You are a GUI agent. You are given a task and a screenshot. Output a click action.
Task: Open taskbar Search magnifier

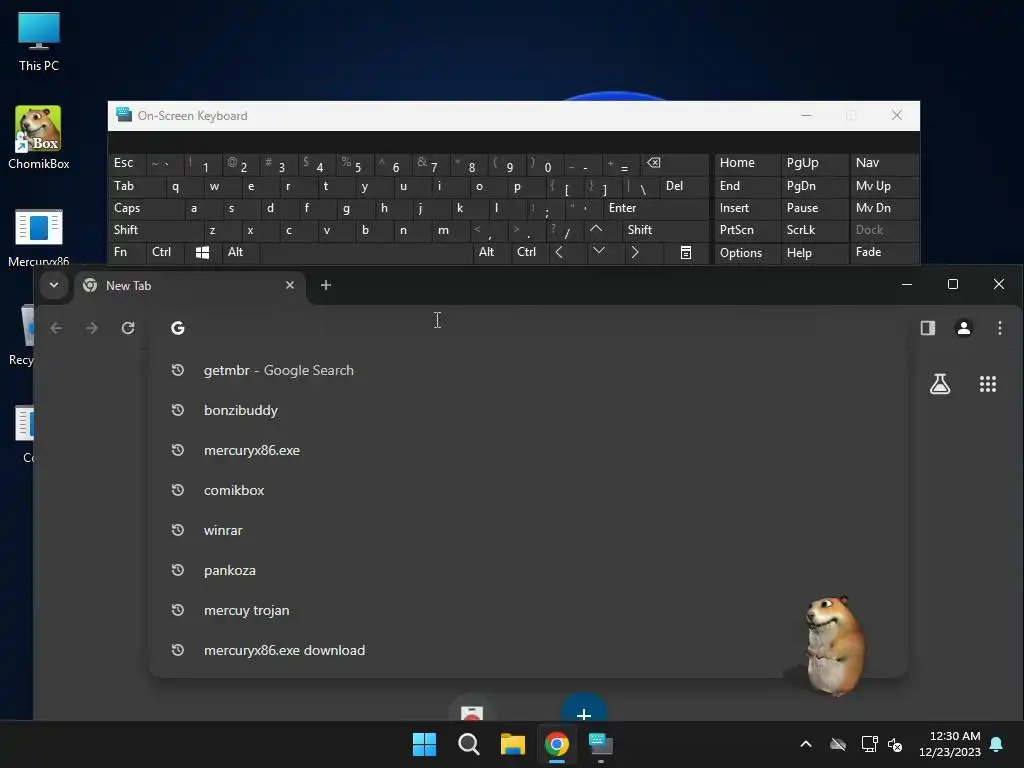[469, 744]
